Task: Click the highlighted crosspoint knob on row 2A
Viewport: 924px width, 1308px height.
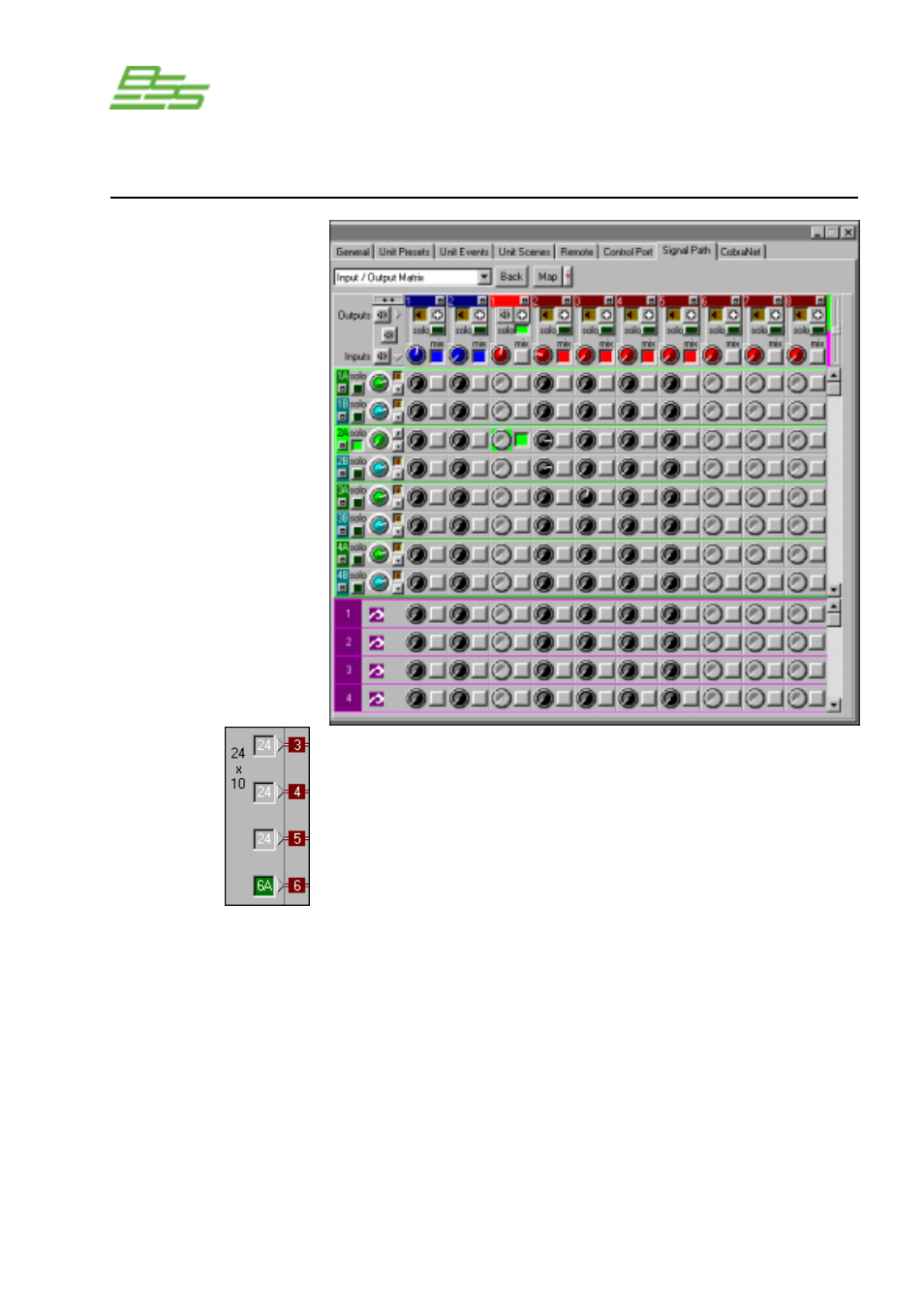Action: pyautogui.click(x=501, y=440)
